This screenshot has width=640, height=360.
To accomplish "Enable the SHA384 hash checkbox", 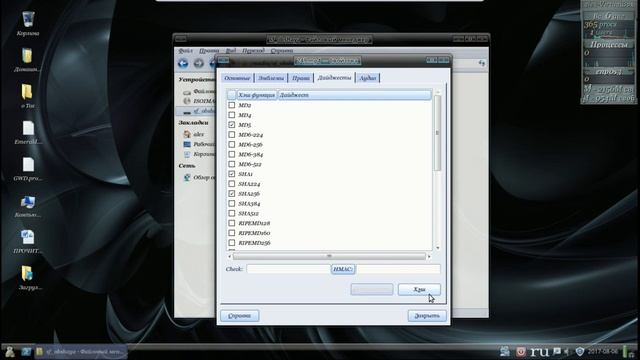I will (231, 203).
